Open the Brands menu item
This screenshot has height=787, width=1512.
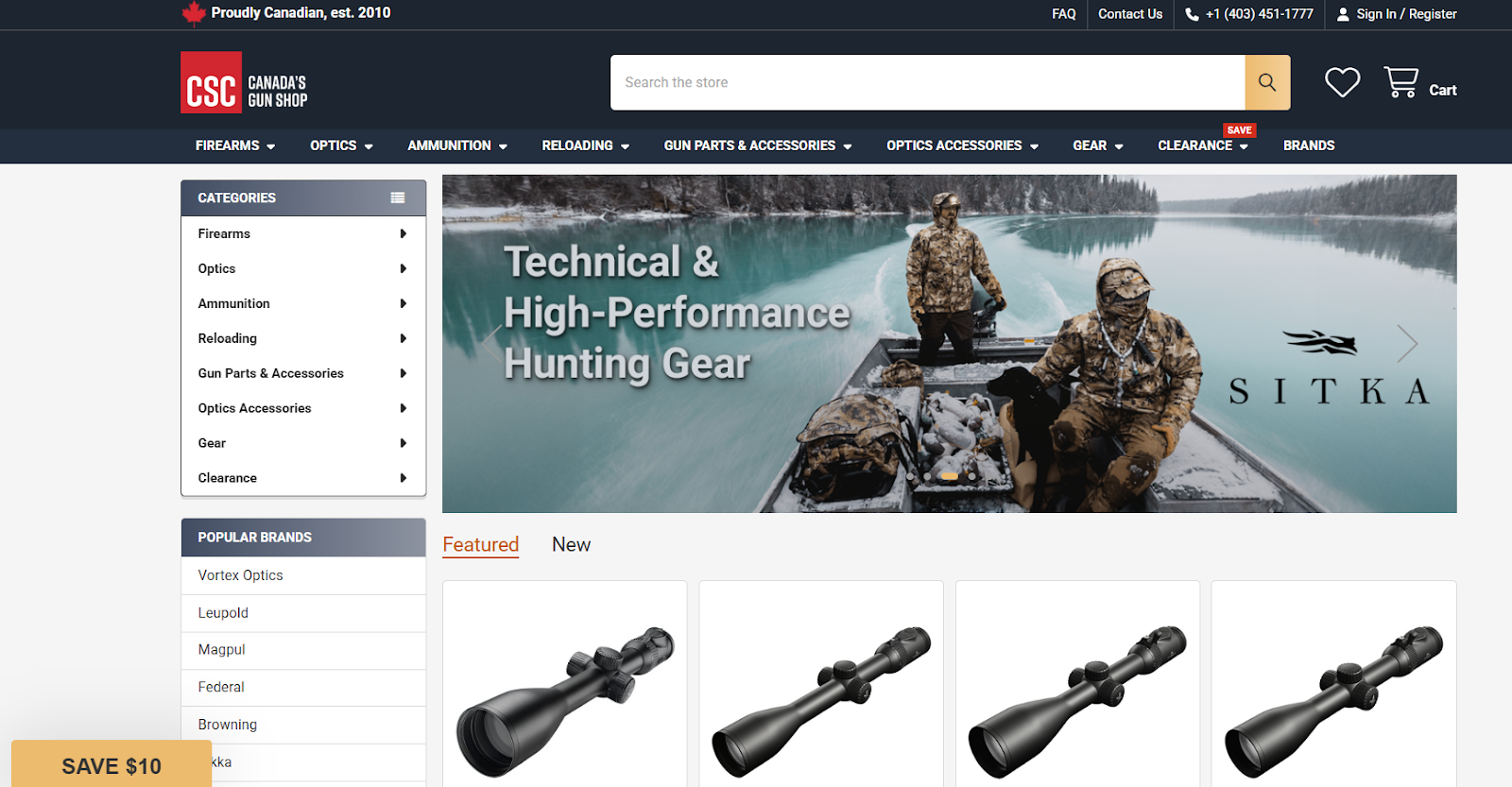(1308, 145)
